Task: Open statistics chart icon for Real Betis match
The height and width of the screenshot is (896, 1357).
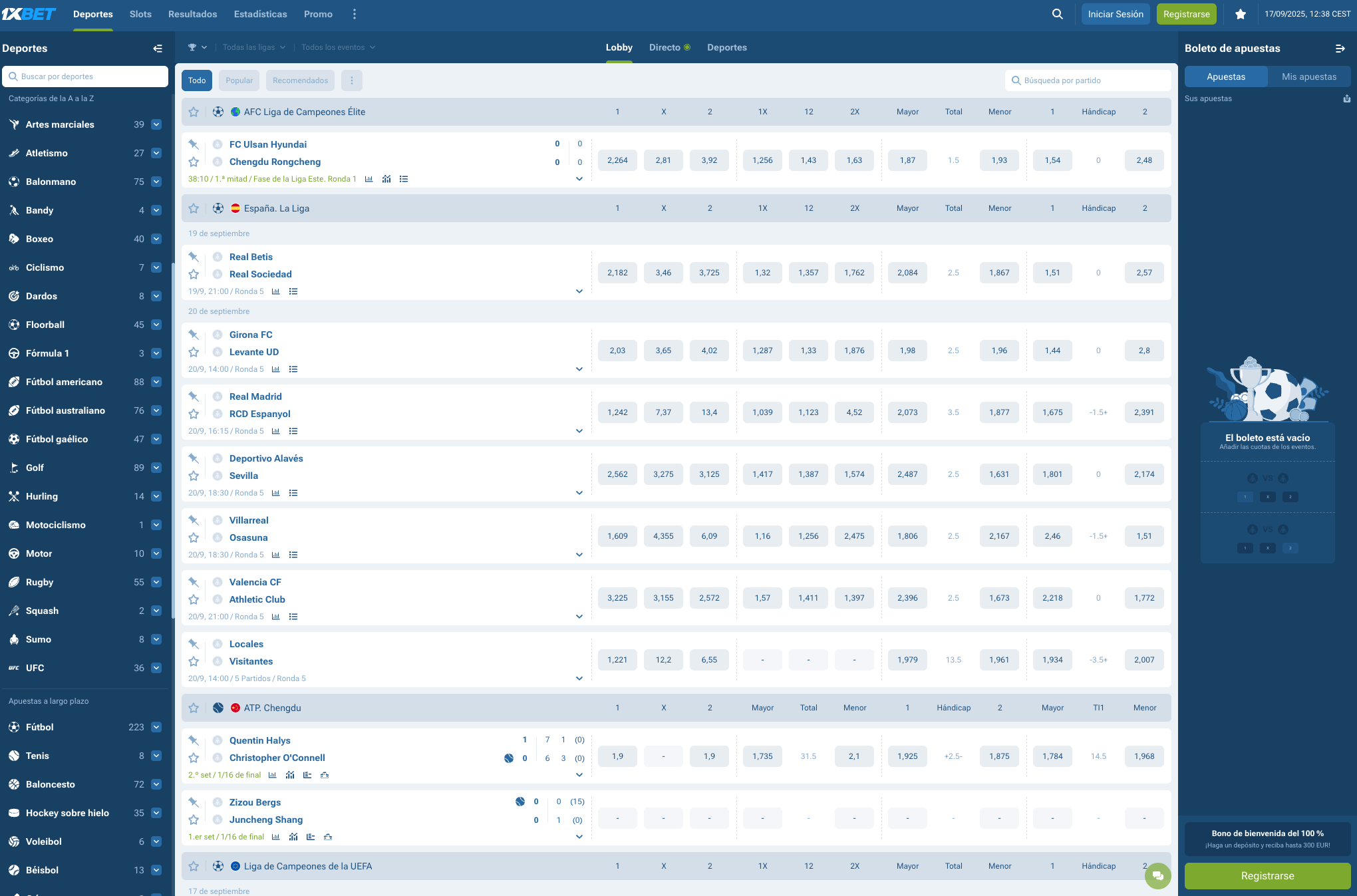Action: pyautogui.click(x=275, y=291)
